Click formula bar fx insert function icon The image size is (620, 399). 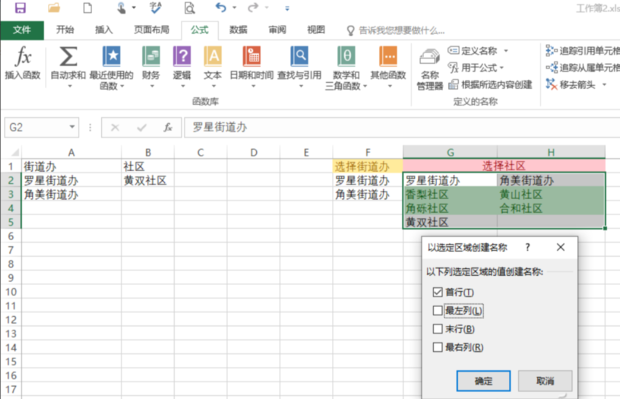tap(168, 127)
